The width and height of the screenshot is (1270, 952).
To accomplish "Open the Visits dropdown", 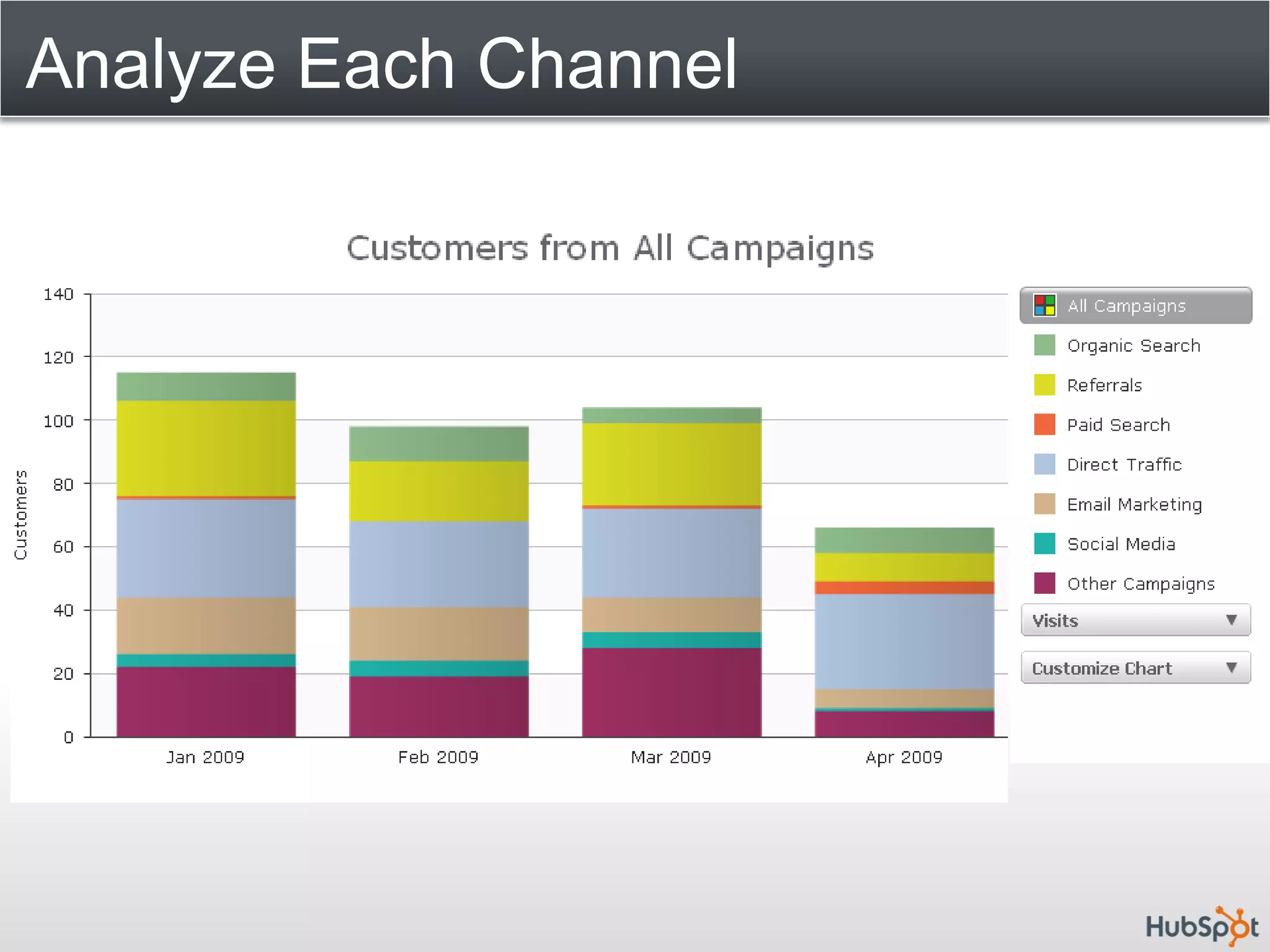I will tap(1135, 620).
